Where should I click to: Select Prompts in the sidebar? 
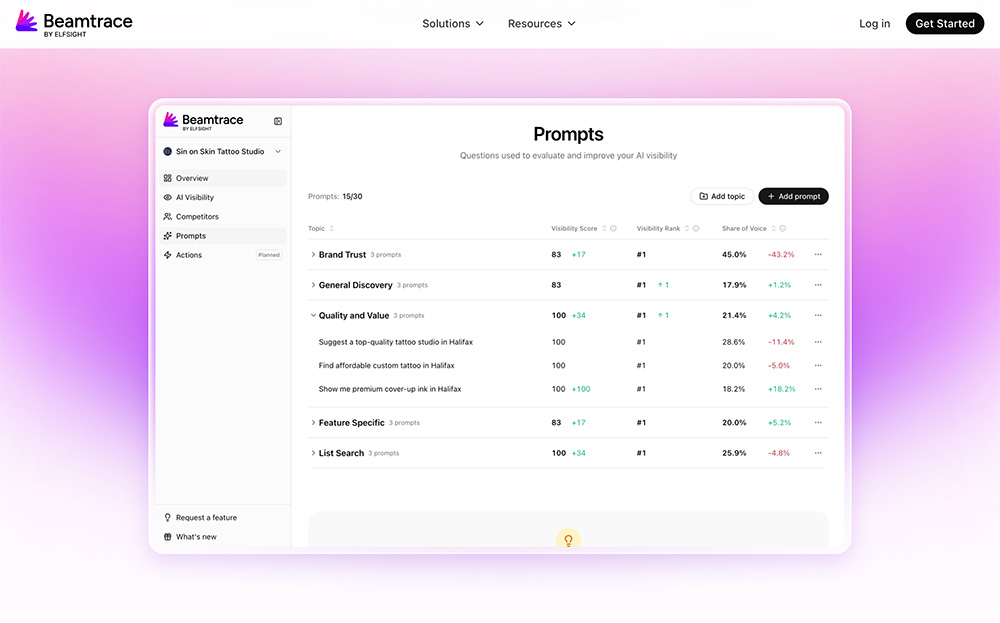coord(223,236)
